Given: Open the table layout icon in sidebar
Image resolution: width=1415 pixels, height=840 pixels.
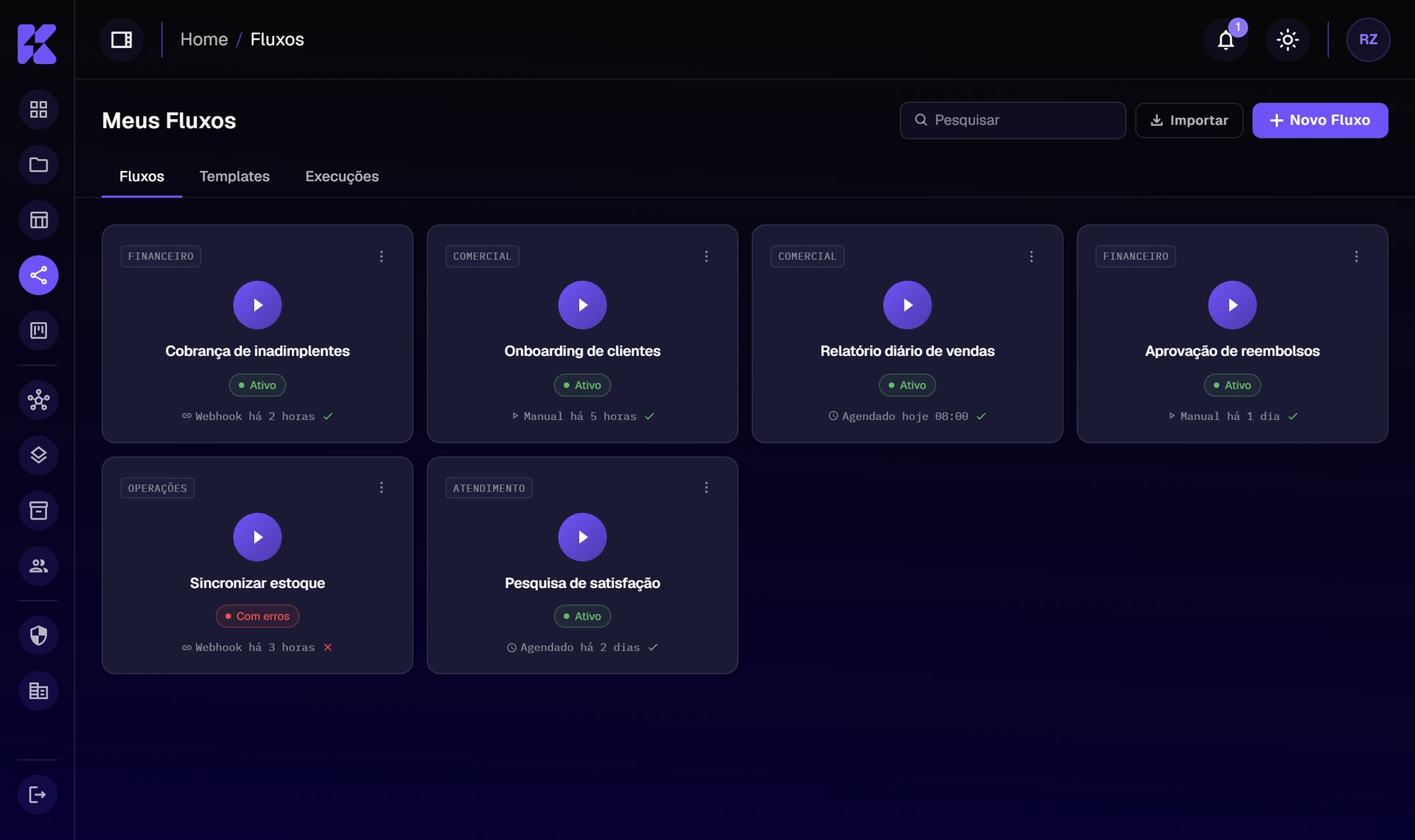Looking at the screenshot, I should point(38,220).
